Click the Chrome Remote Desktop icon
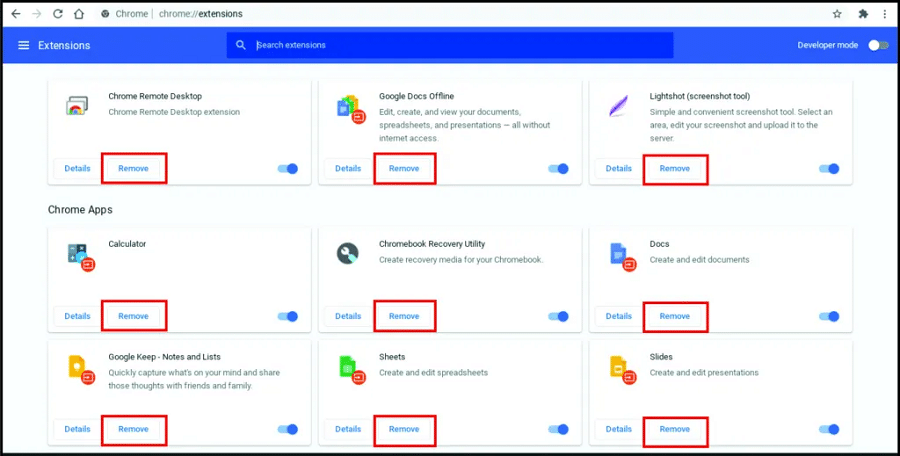Image resolution: width=900 pixels, height=456 pixels. click(77, 106)
